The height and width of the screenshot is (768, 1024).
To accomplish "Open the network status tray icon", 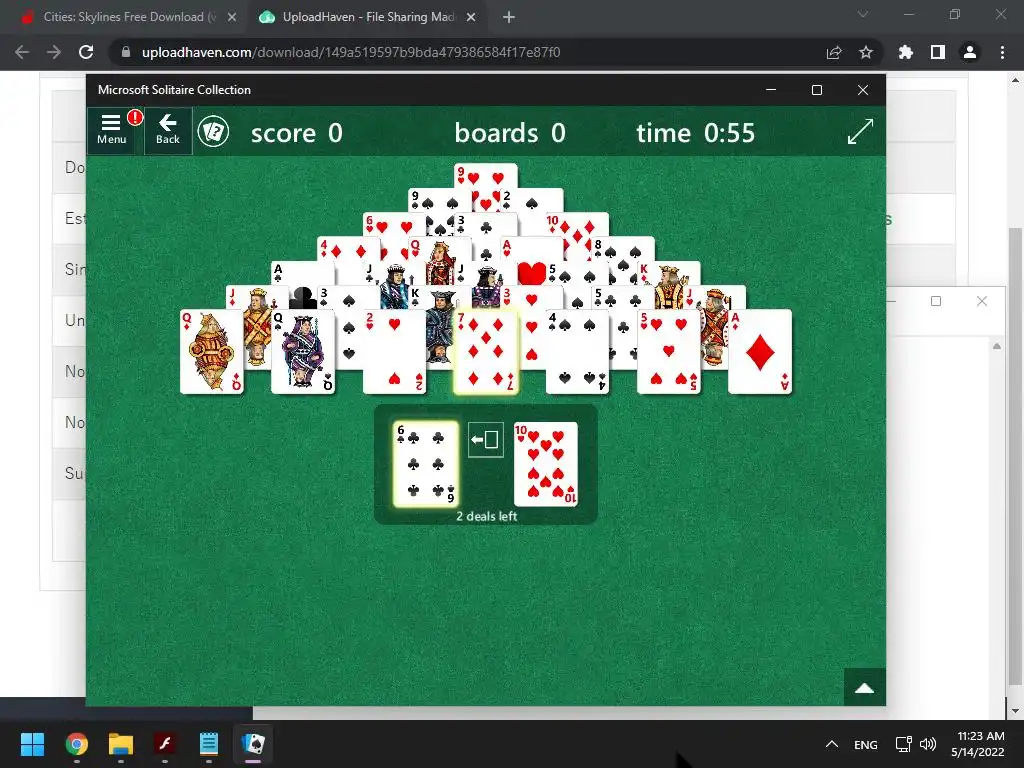I will point(904,744).
